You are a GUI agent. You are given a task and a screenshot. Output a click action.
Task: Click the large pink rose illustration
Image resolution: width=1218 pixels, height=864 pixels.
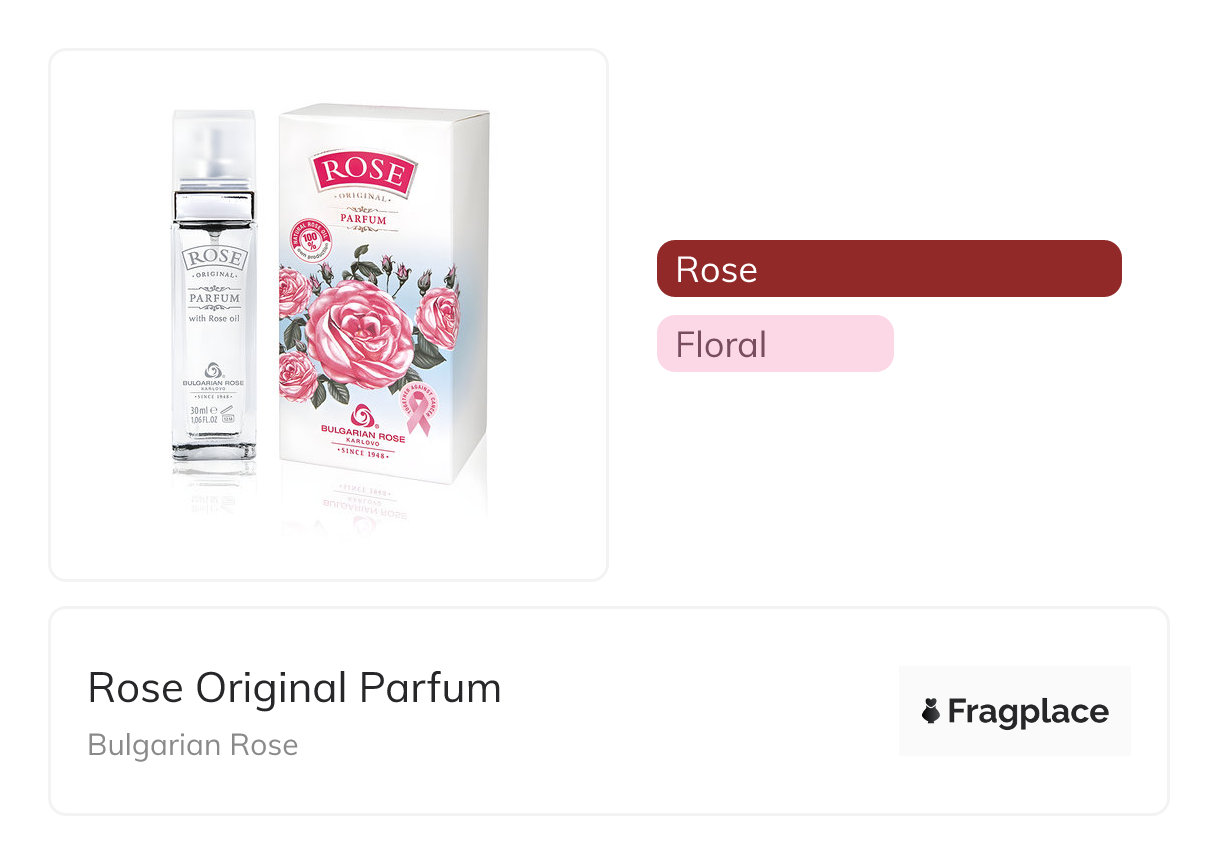[x=360, y=335]
